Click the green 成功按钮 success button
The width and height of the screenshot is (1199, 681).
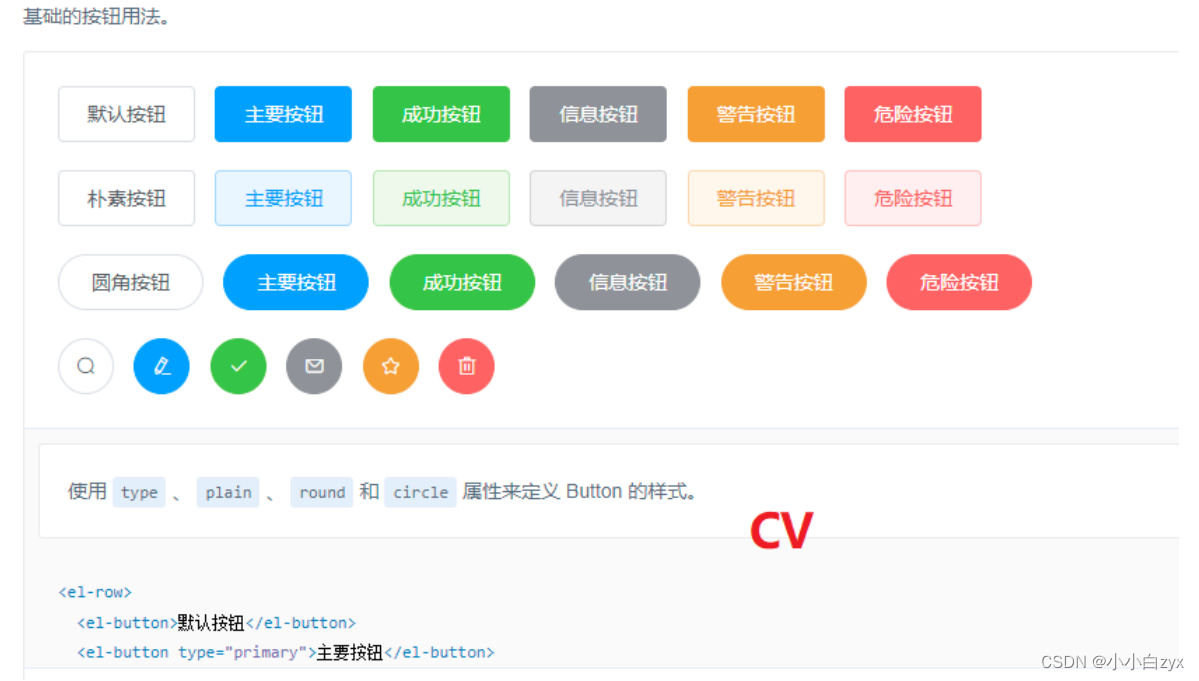[x=441, y=114]
